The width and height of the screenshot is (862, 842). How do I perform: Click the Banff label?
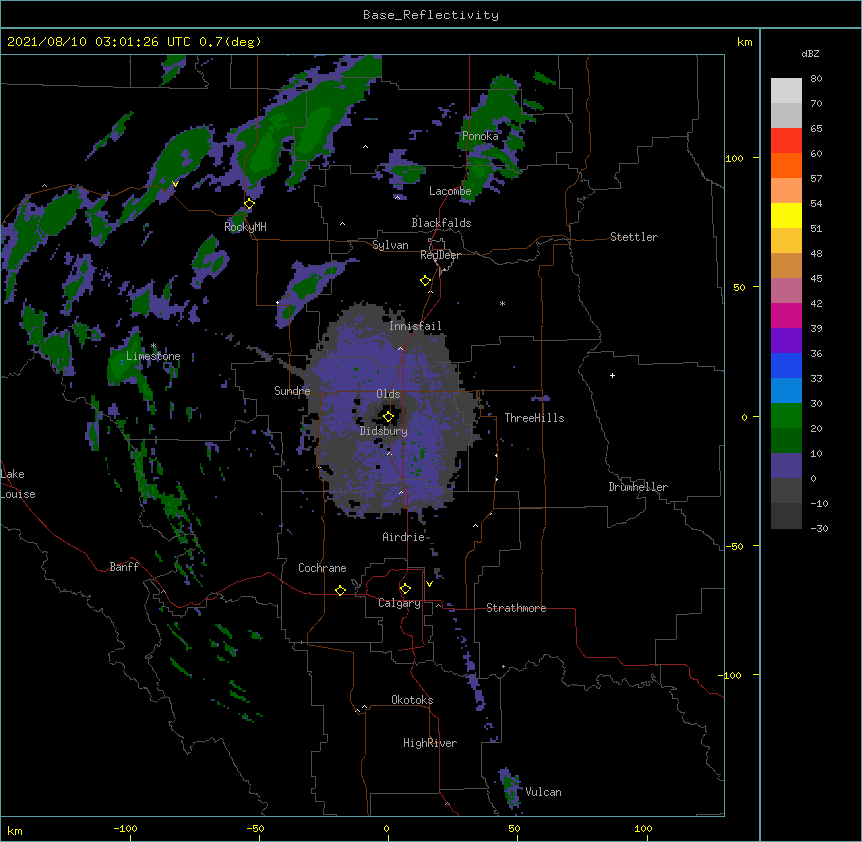click(x=124, y=567)
